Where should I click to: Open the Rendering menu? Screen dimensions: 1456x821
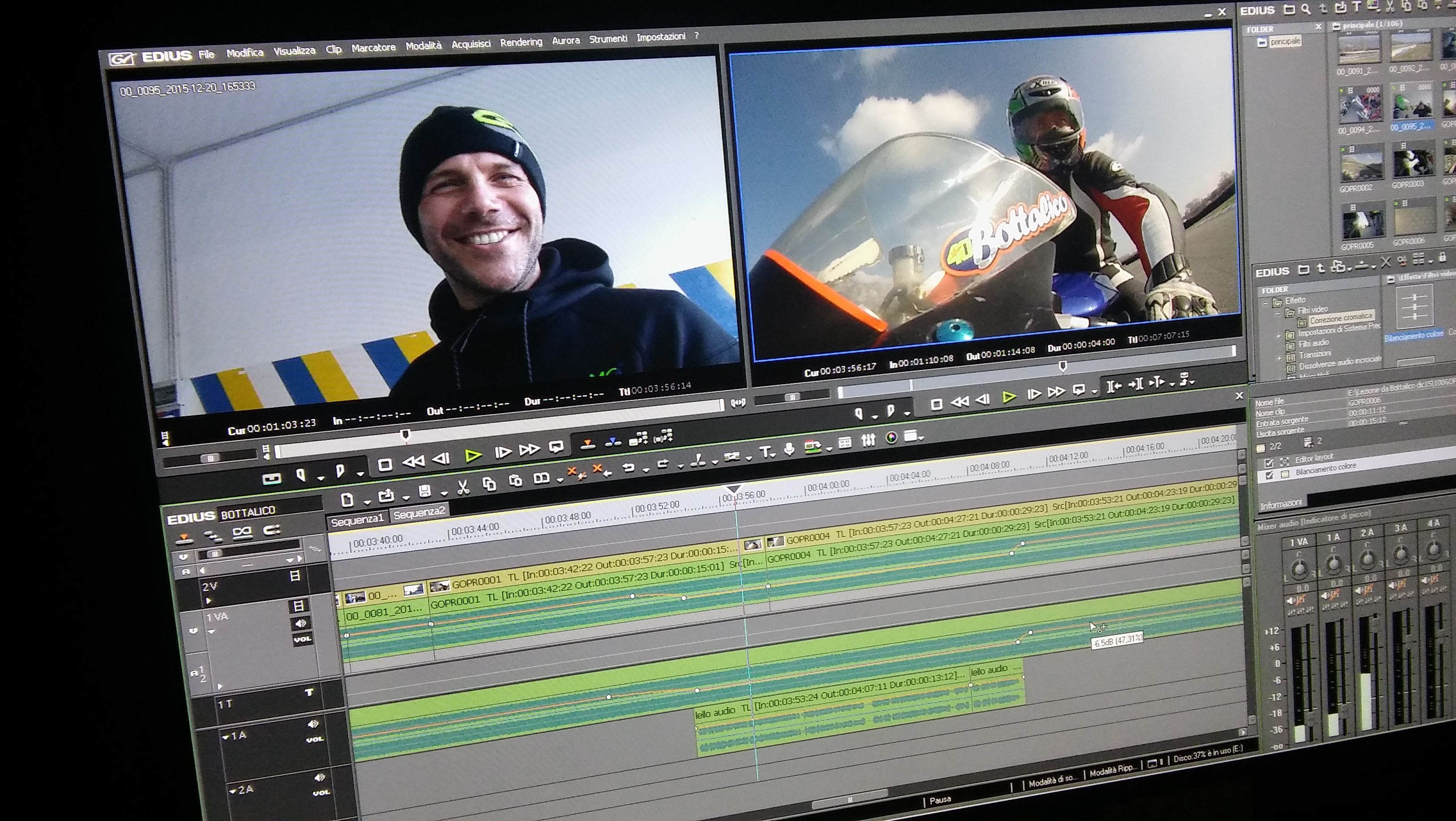point(521,42)
